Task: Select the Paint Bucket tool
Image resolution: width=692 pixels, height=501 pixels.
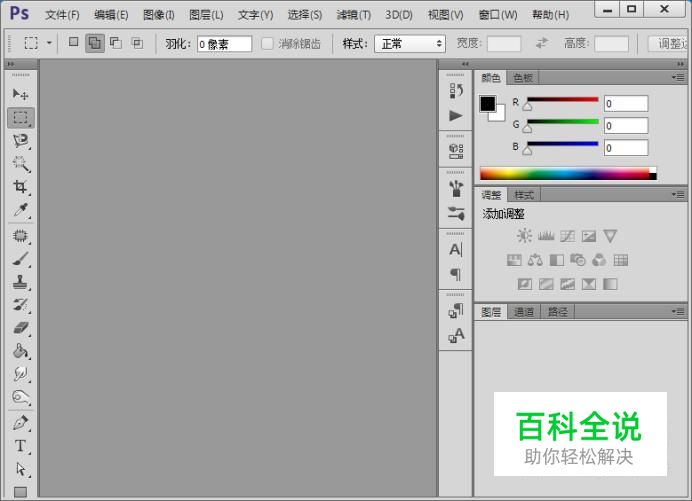Action: pyautogui.click(x=20, y=351)
